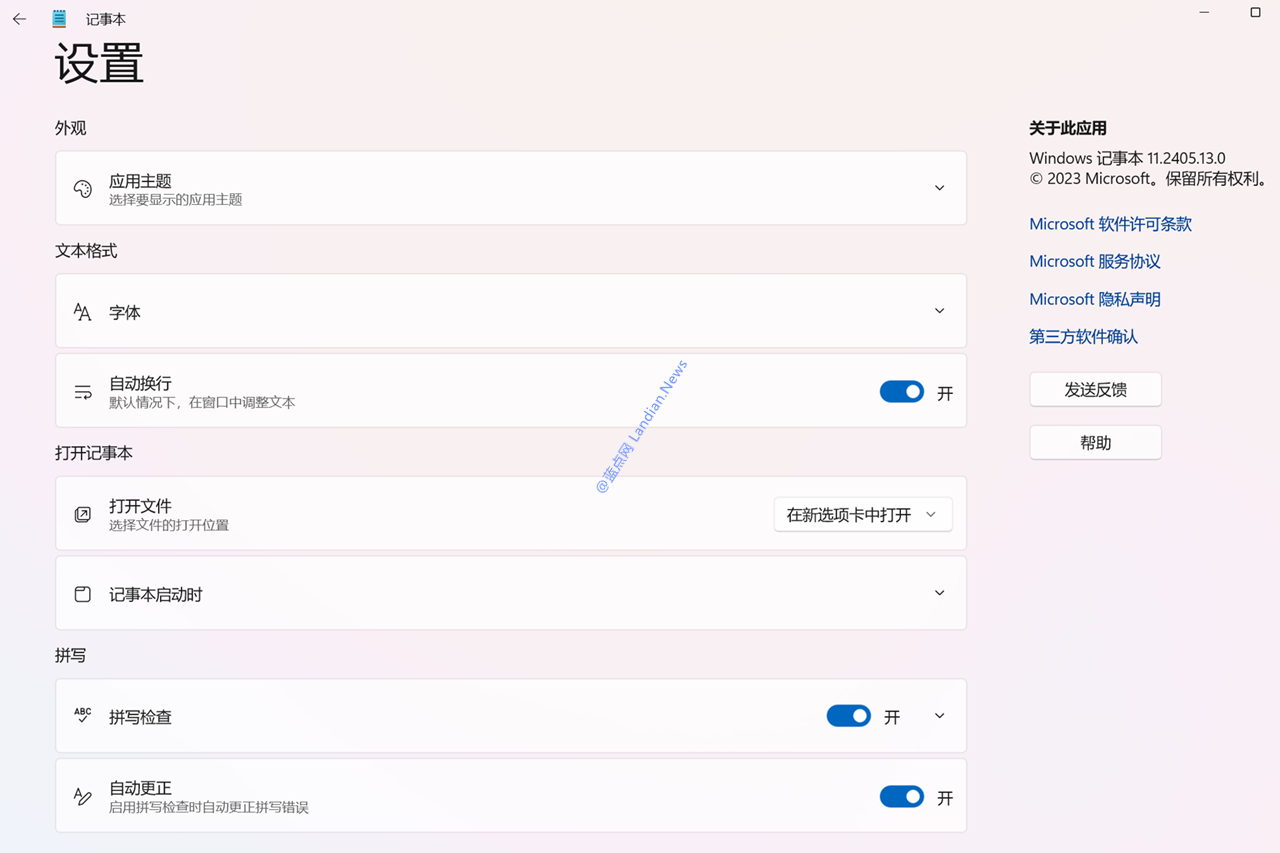Click the 文本格式 section heading
The height and width of the screenshot is (853, 1280).
[x=86, y=251]
